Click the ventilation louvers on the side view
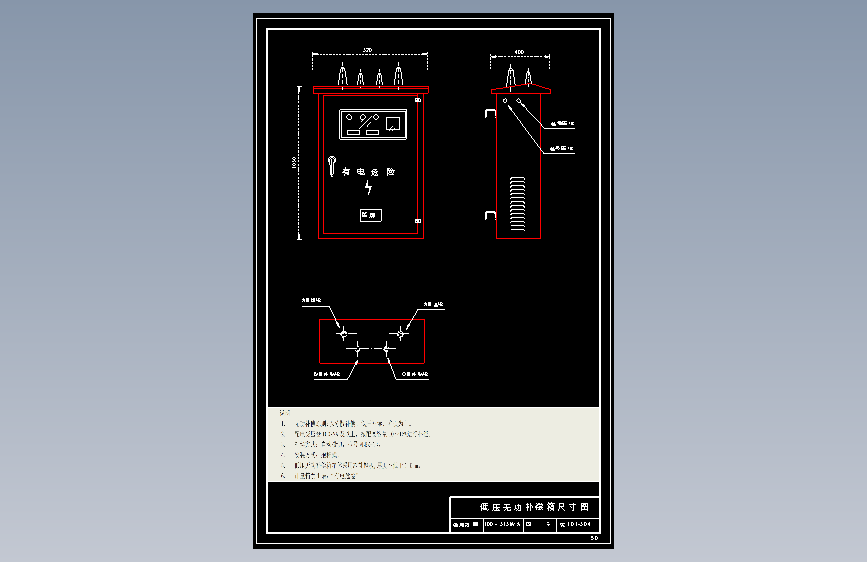Viewport: 867px width, 562px height. point(518,204)
